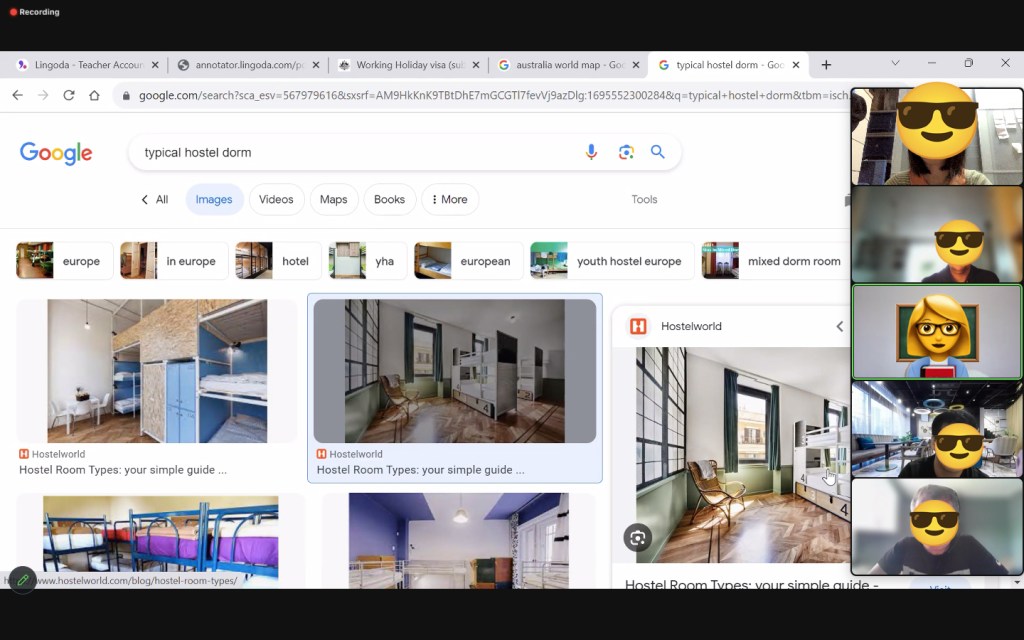The width and height of the screenshot is (1024, 640).
Task: Open the tab search dropdown chevron
Action: coord(895,63)
